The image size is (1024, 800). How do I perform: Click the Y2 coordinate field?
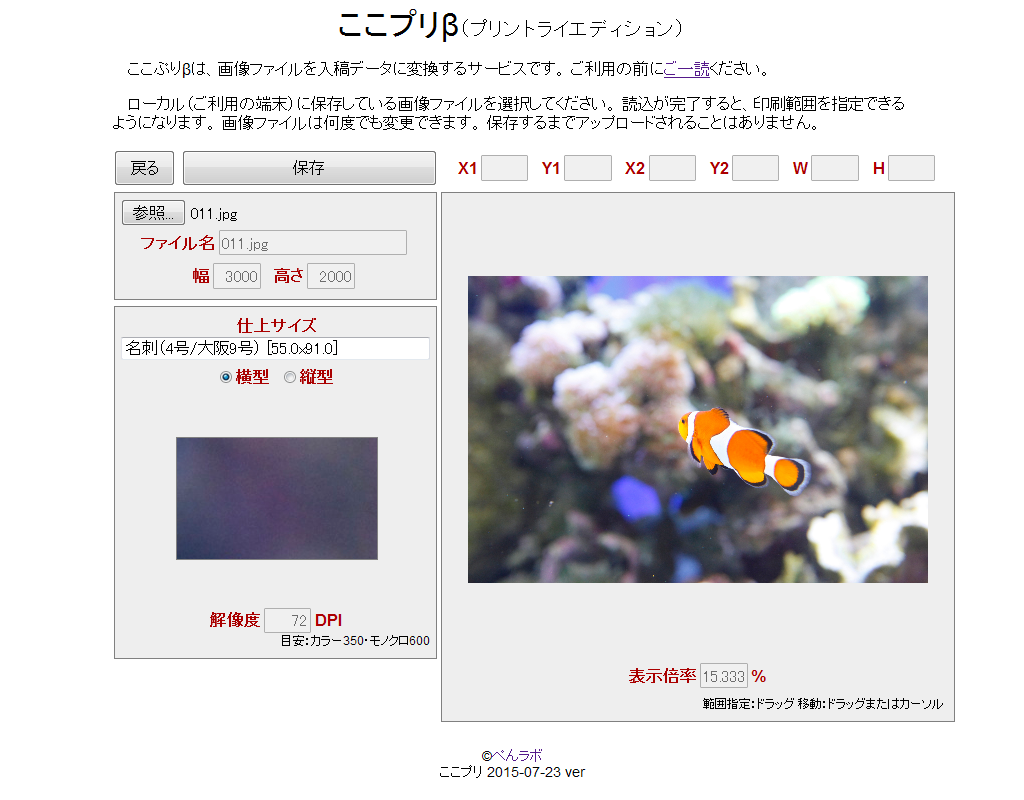(x=756, y=168)
